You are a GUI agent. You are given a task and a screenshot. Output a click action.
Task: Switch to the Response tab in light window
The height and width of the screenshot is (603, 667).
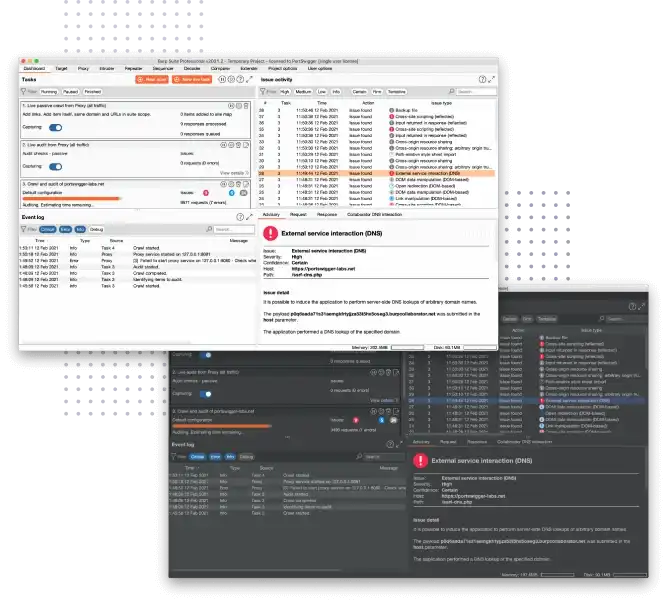(x=327, y=215)
